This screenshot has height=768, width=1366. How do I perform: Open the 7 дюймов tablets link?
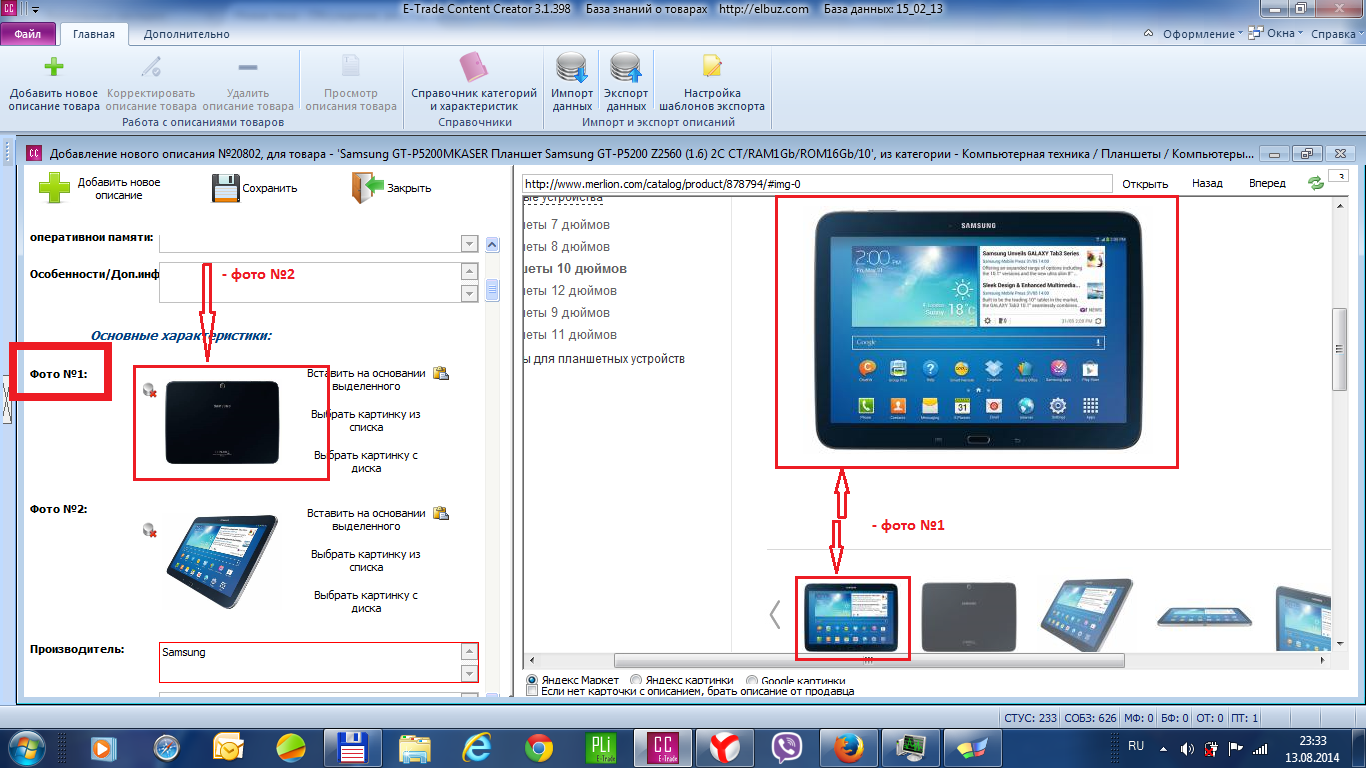[566, 225]
